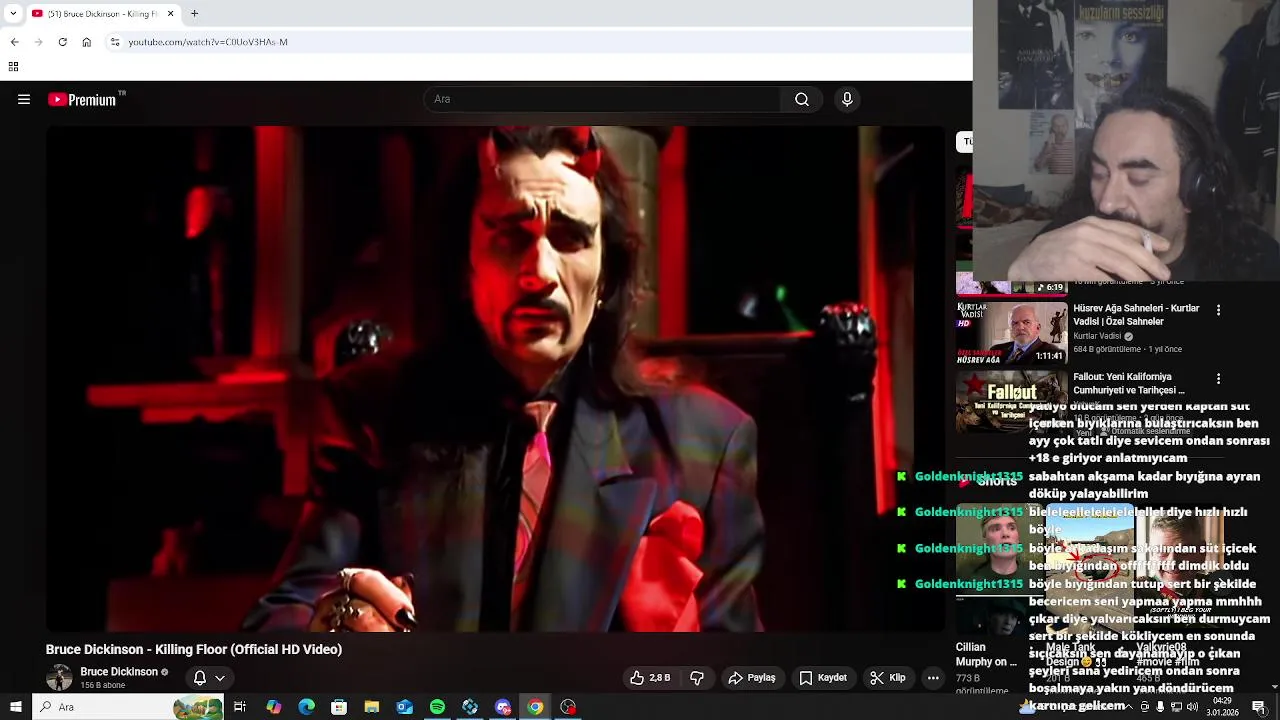Open Outlook from the taskbar
1280x720 pixels.
[x=404, y=707]
